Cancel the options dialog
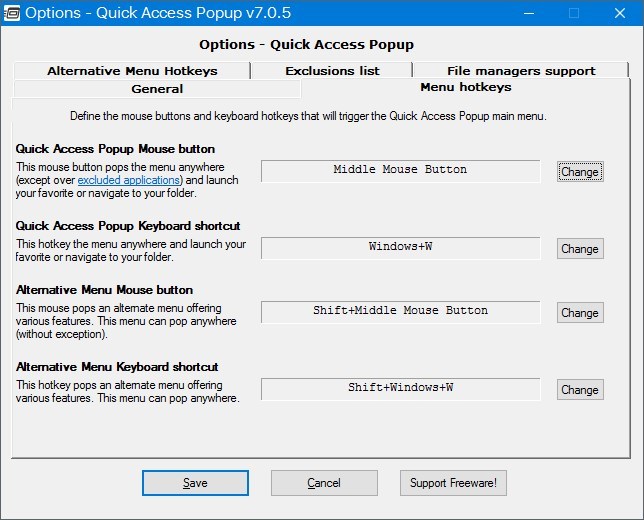Viewport: 644px width, 520px height. (x=324, y=483)
